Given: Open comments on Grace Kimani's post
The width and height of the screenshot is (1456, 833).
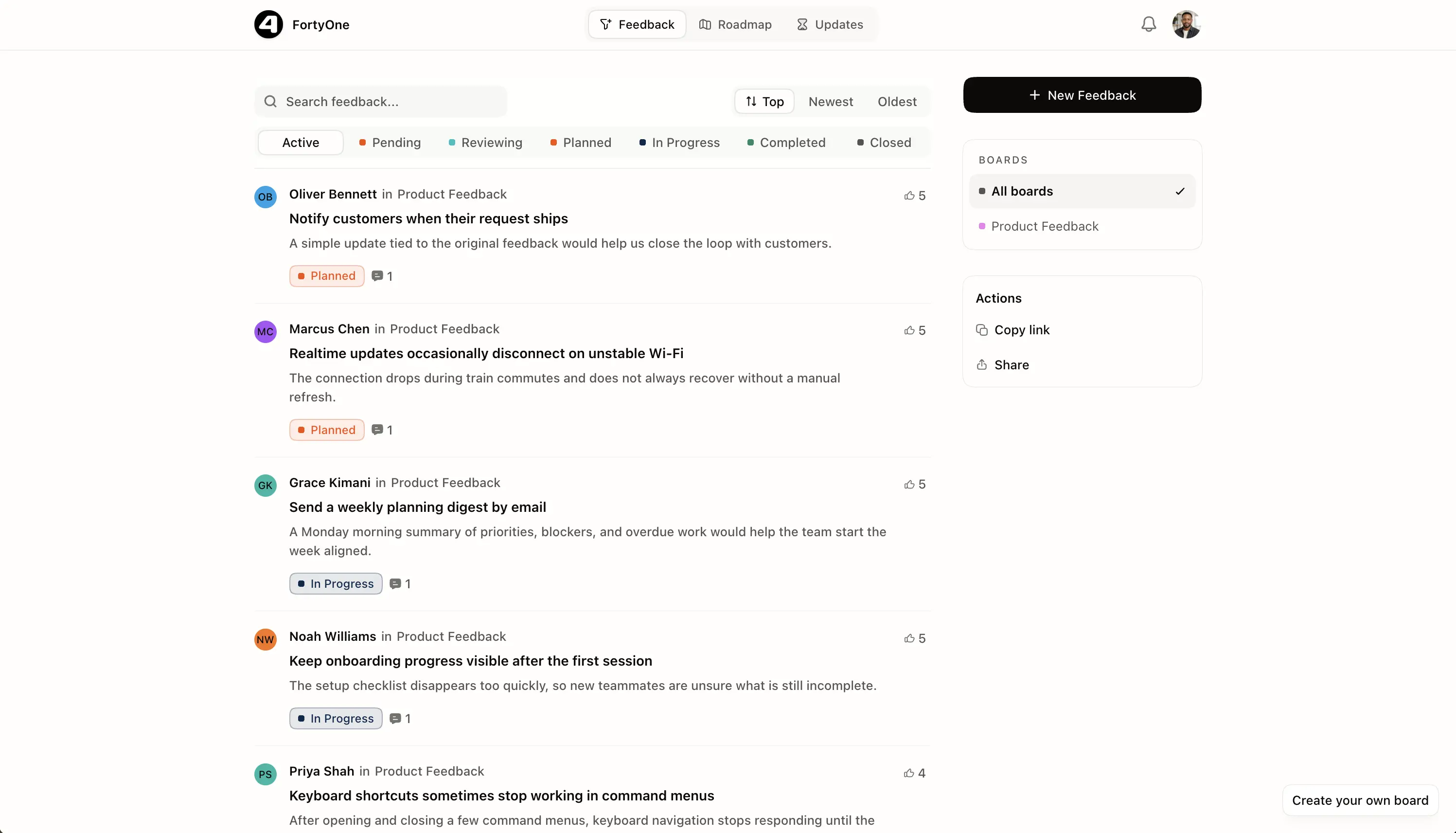Looking at the screenshot, I should (x=400, y=584).
